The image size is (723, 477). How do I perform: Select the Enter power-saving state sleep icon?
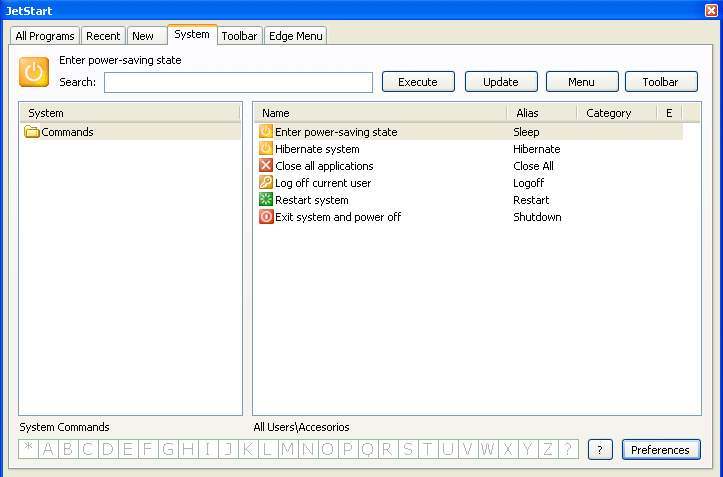tap(266, 131)
